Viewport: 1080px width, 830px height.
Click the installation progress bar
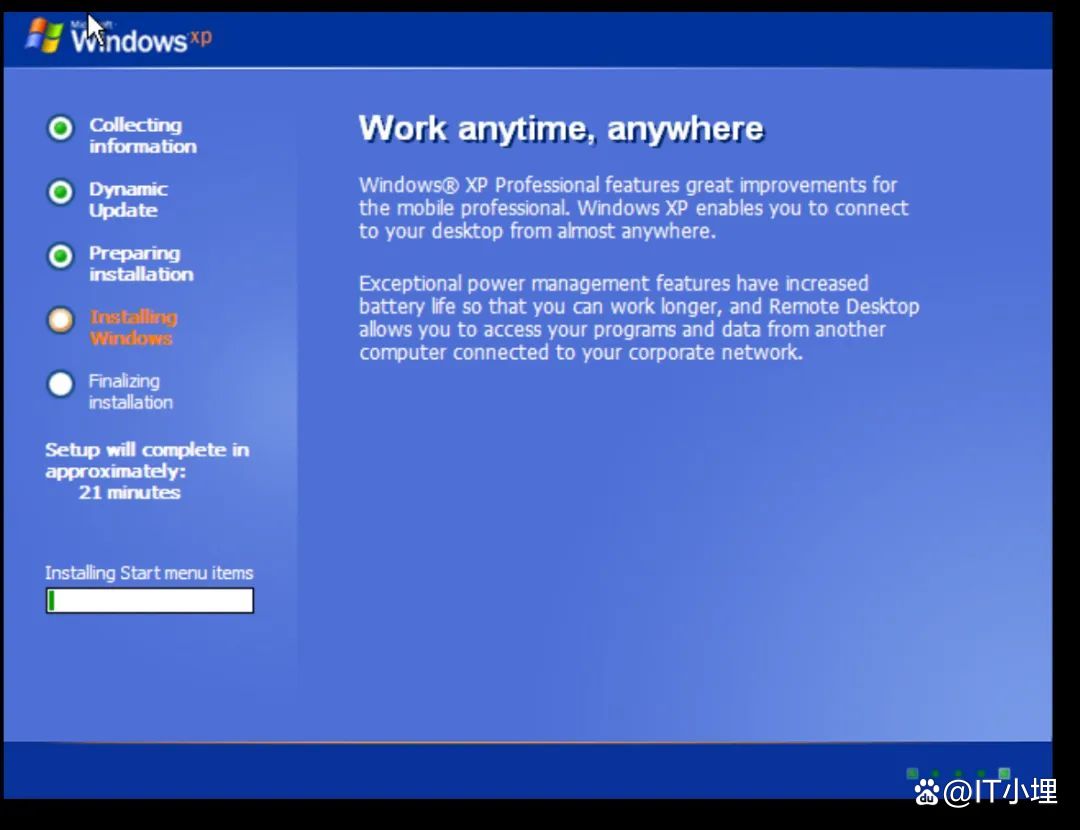coord(149,601)
